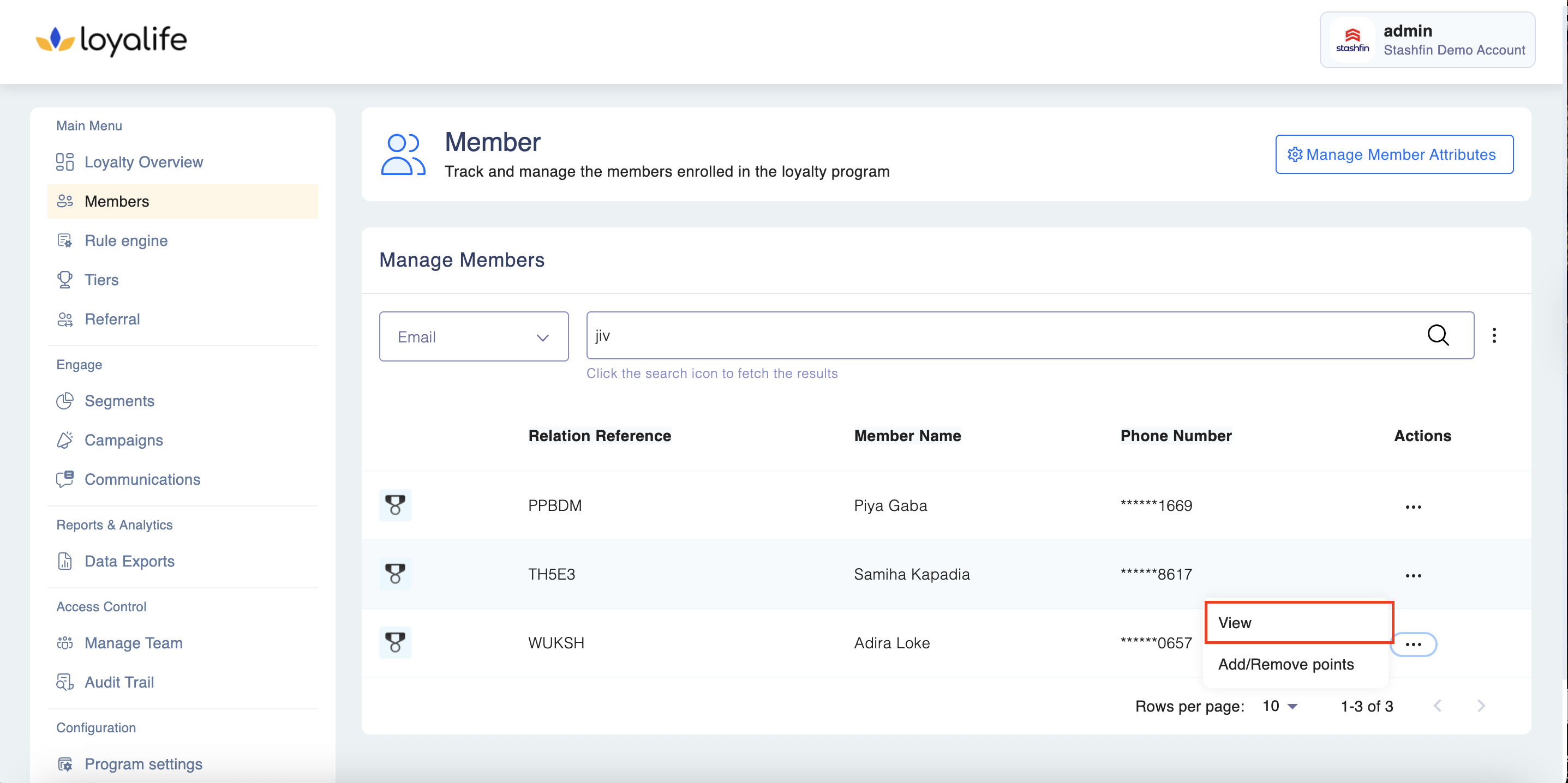Image resolution: width=1568 pixels, height=783 pixels.
Task: Open the rows per page dropdown
Action: tap(1280, 706)
